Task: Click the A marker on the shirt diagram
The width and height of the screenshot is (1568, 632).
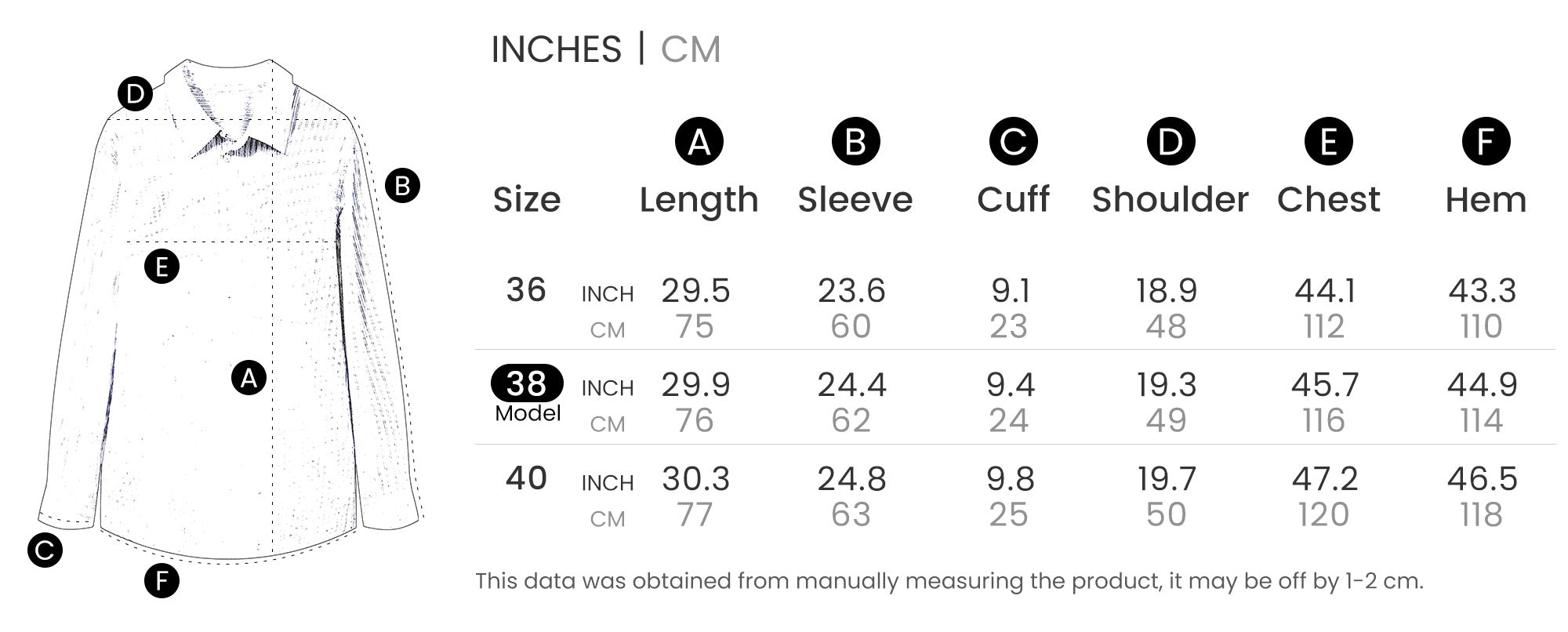Action: (249, 379)
